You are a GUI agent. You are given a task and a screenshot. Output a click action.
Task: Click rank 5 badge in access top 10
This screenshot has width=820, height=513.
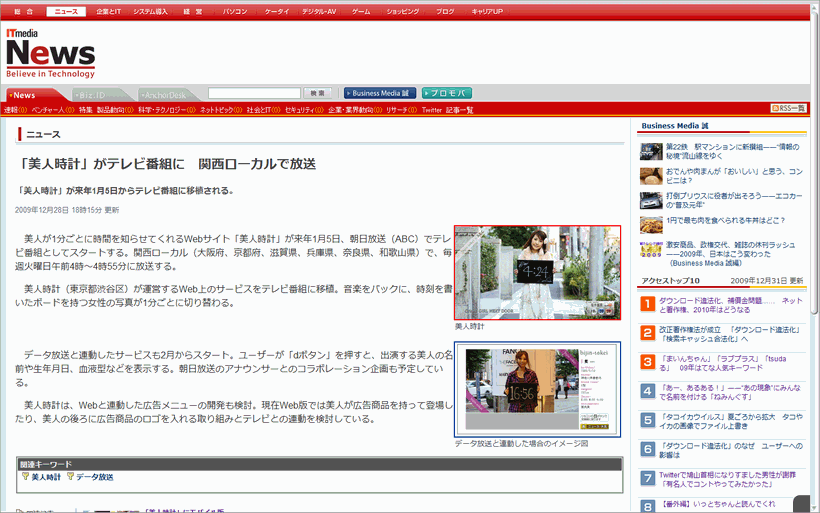tap(647, 420)
